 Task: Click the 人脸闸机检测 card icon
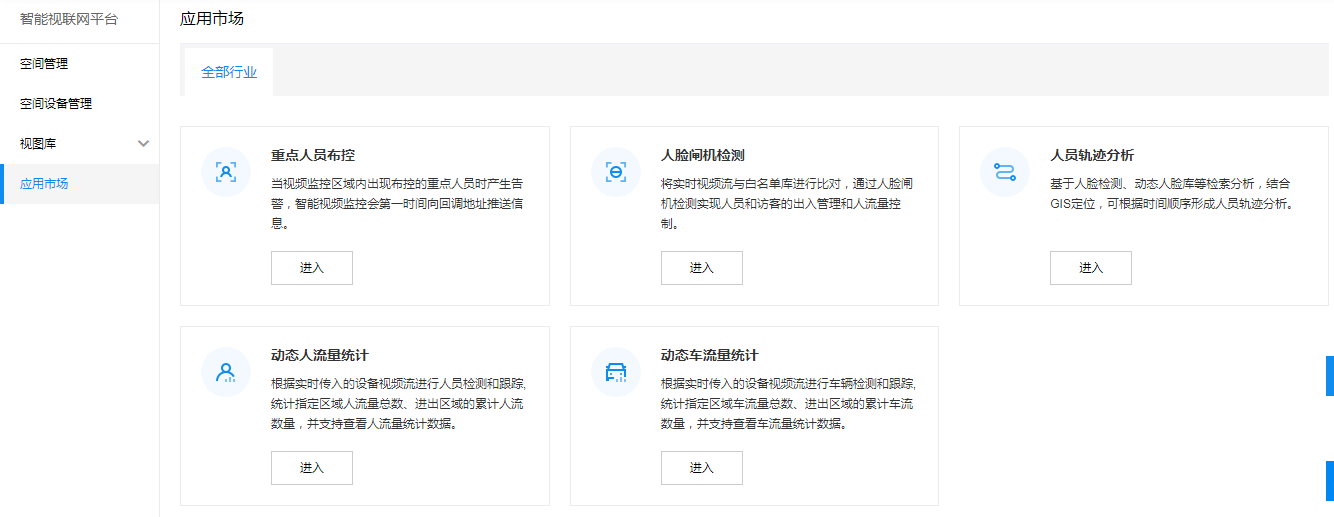616,172
